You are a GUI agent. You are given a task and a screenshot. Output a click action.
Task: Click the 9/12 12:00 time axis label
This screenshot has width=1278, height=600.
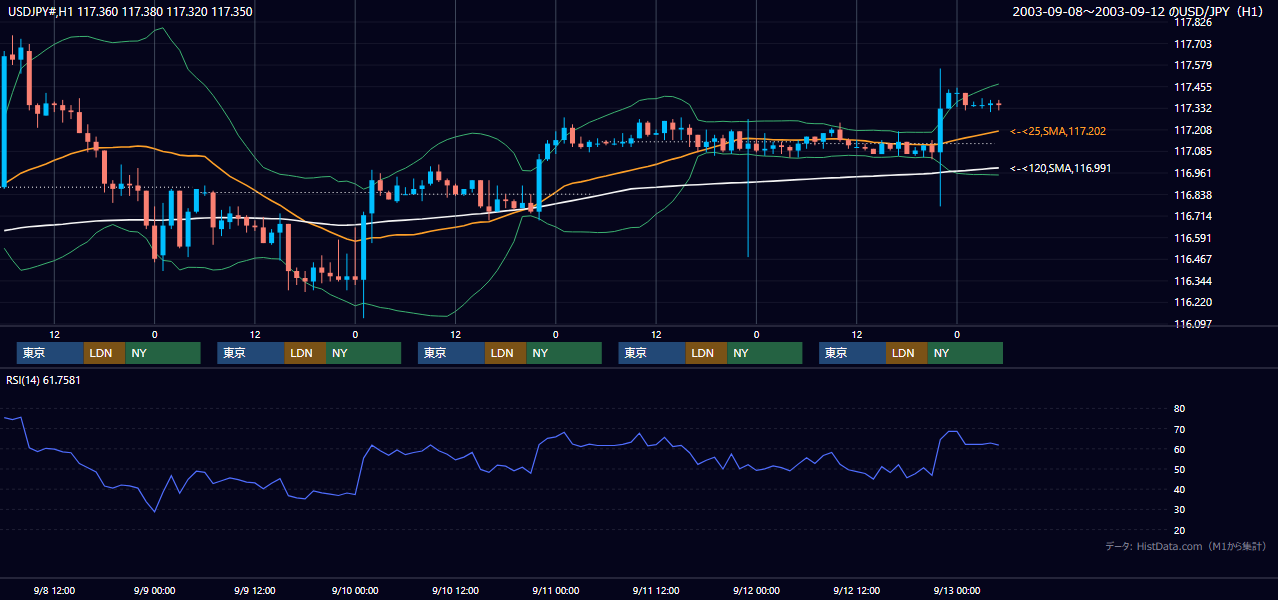[856, 591]
